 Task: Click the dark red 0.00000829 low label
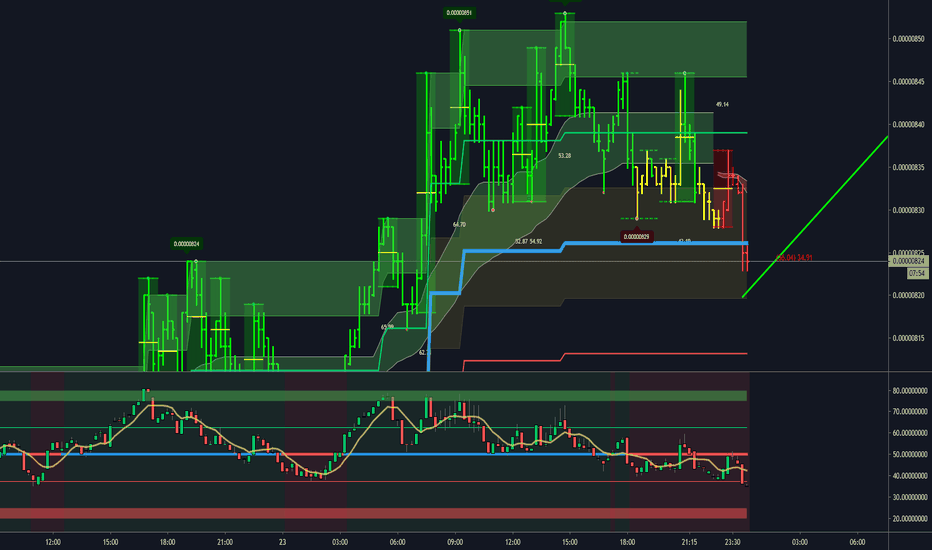tap(637, 237)
